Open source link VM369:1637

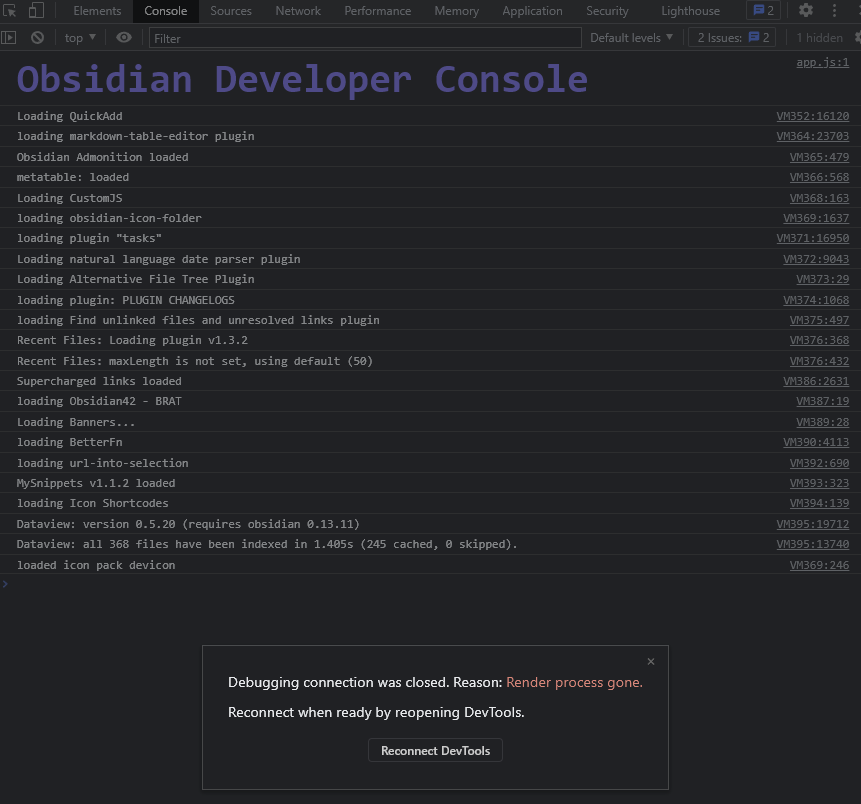[x=816, y=218]
